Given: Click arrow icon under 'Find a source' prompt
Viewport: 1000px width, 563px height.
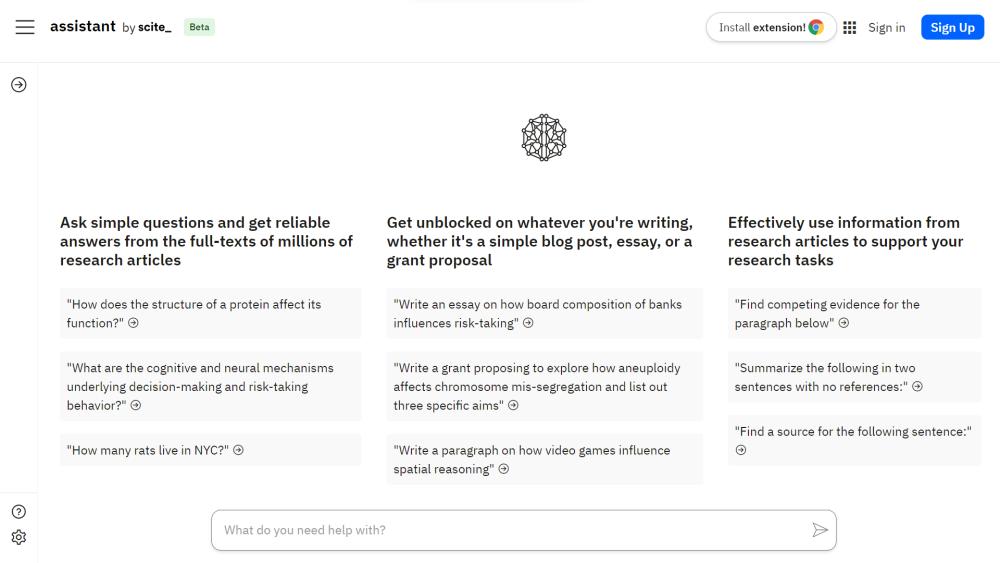Looking at the screenshot, I should (740, 450).
